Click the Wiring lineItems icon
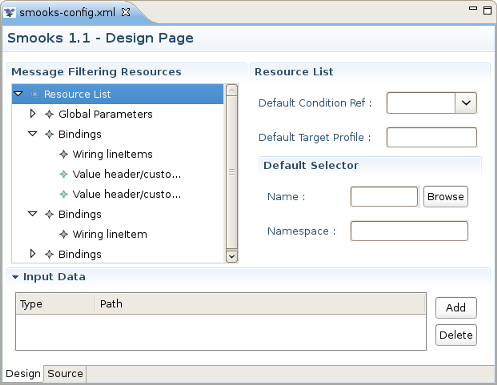Image resolution: width=497 pixels, height=385 pixels. [x=64, y=154]
